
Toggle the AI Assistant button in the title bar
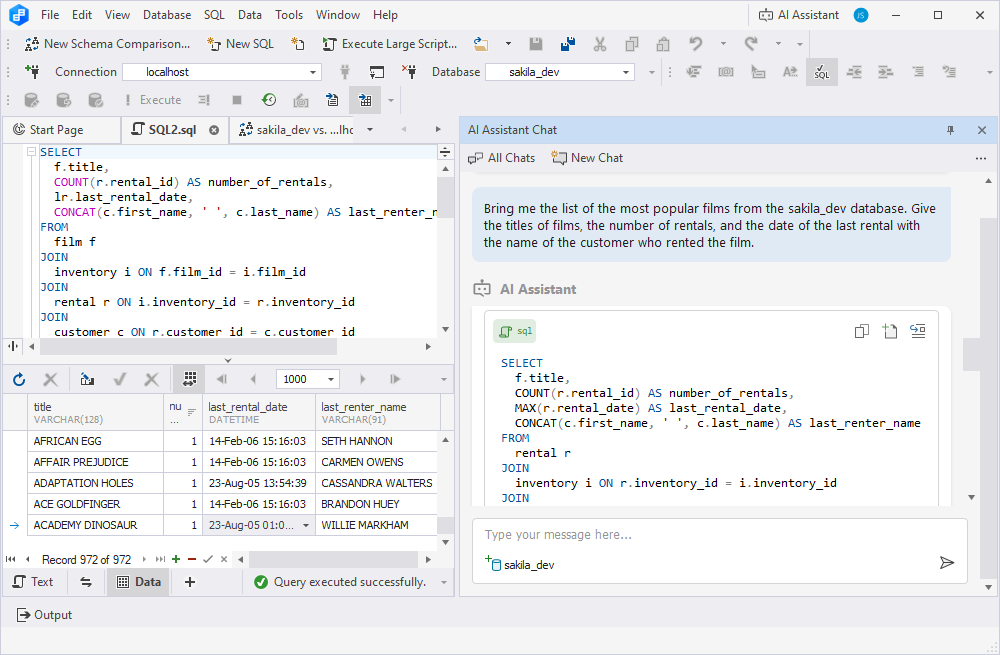click(798, 14)
